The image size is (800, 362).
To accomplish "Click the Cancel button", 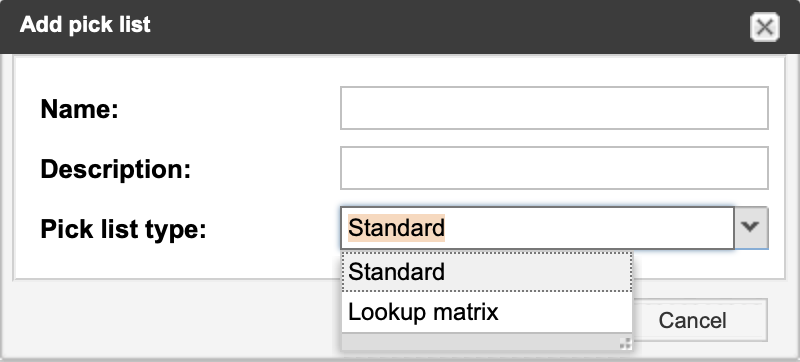I will click(692, 320).
